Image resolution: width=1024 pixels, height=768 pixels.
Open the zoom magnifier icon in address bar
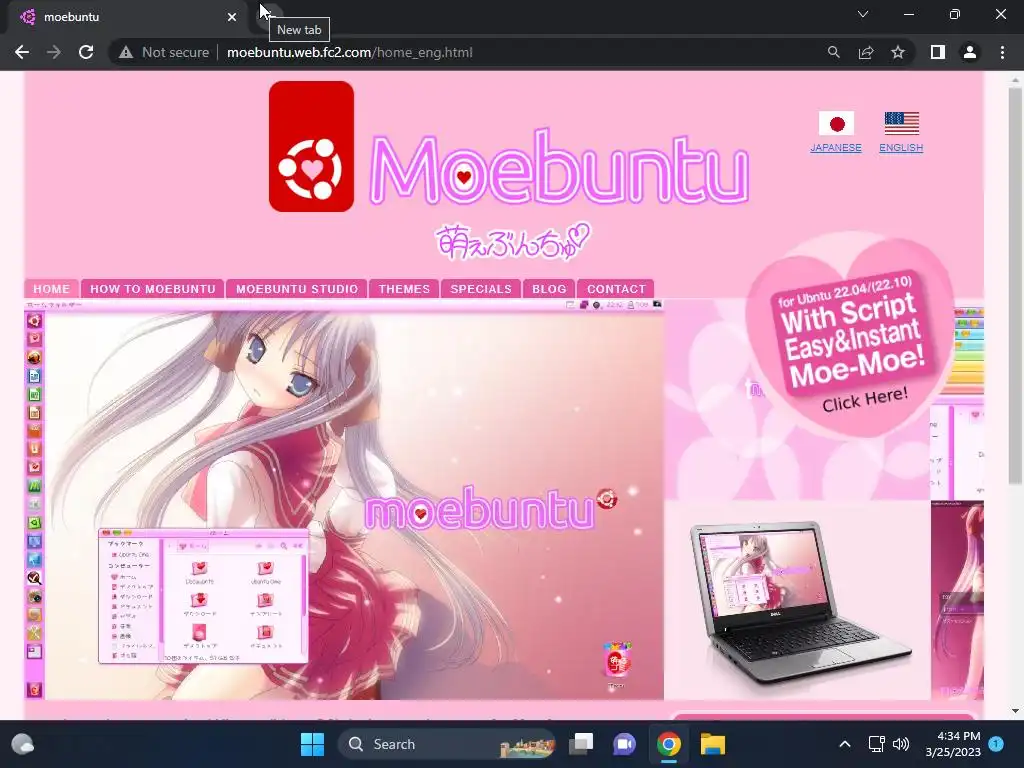pyautogui.click(x=833, y=52)
